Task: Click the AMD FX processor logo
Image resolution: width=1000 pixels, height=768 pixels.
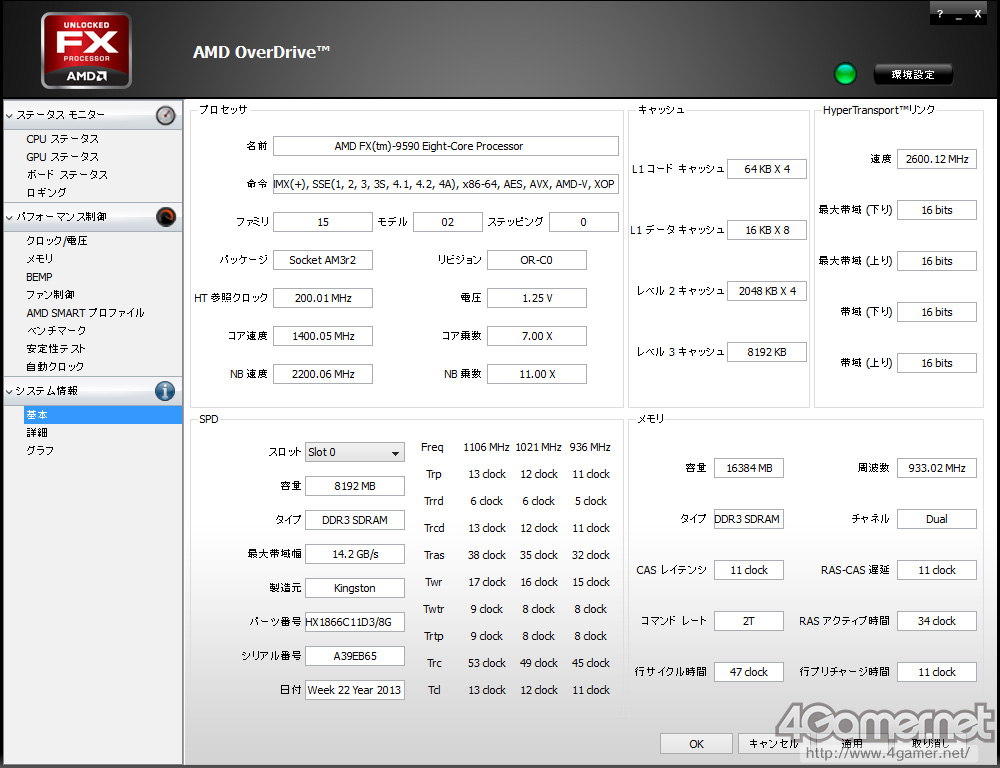Action: [x=86, y=50]
